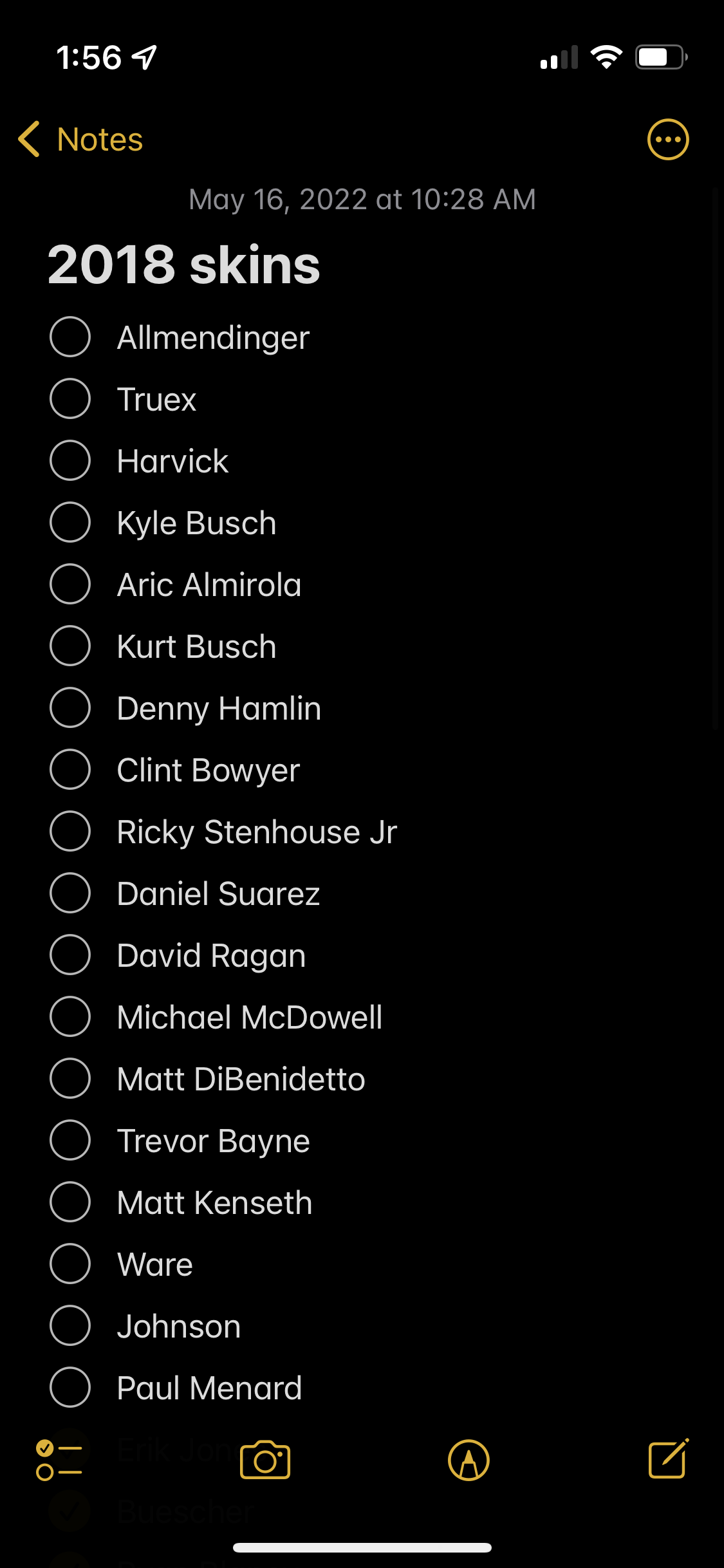Tap the battery indicator icon

(x=662, y=57)
